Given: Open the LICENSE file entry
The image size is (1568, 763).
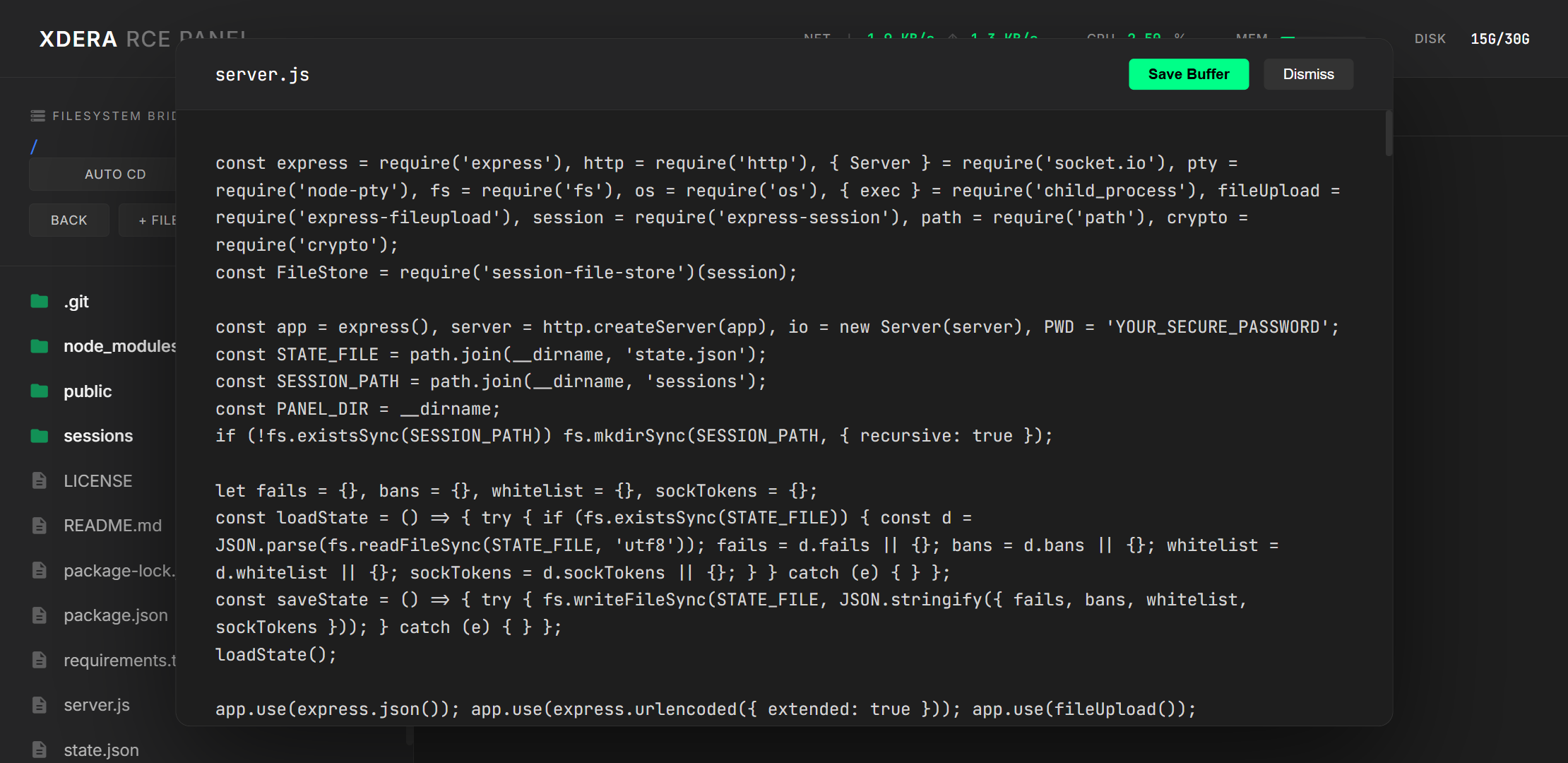Looking at the screenshot, I should [x=98, y=481].
